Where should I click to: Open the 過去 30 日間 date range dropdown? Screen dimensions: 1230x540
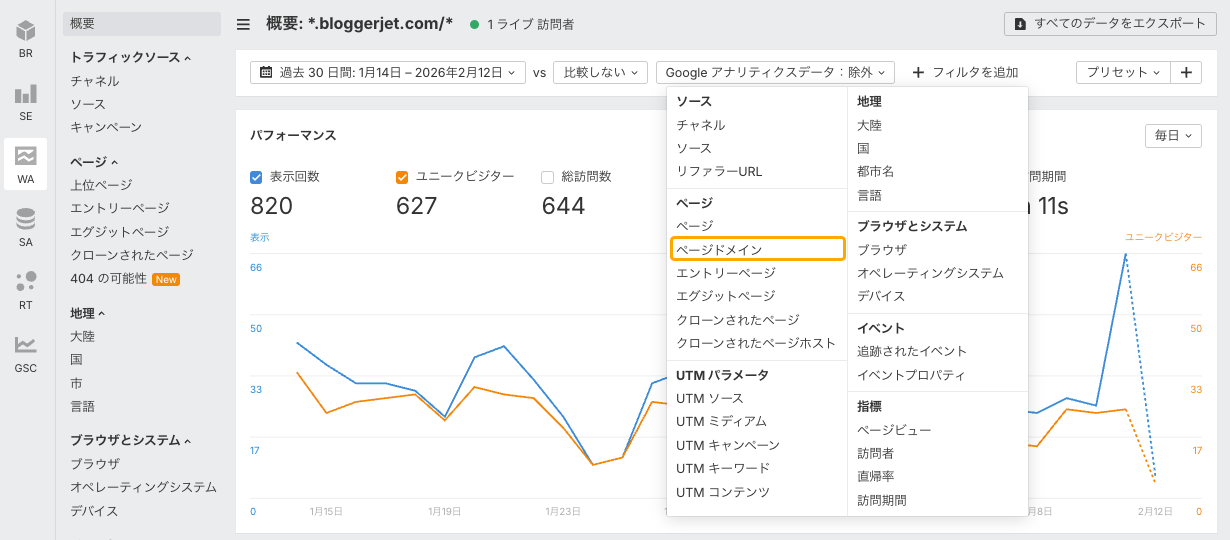click(387, 72)
